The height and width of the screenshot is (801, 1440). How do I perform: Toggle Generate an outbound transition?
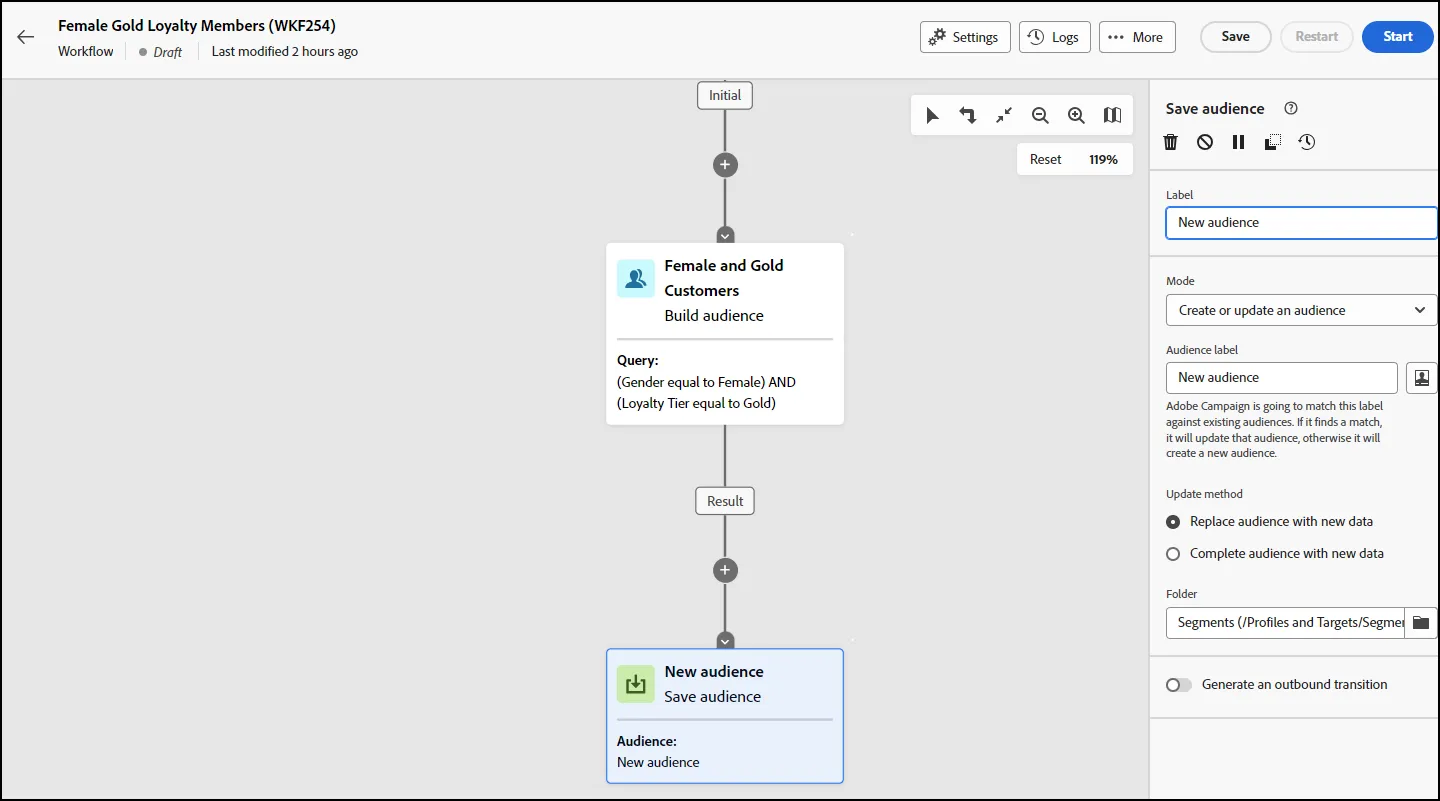point(1179,685)
